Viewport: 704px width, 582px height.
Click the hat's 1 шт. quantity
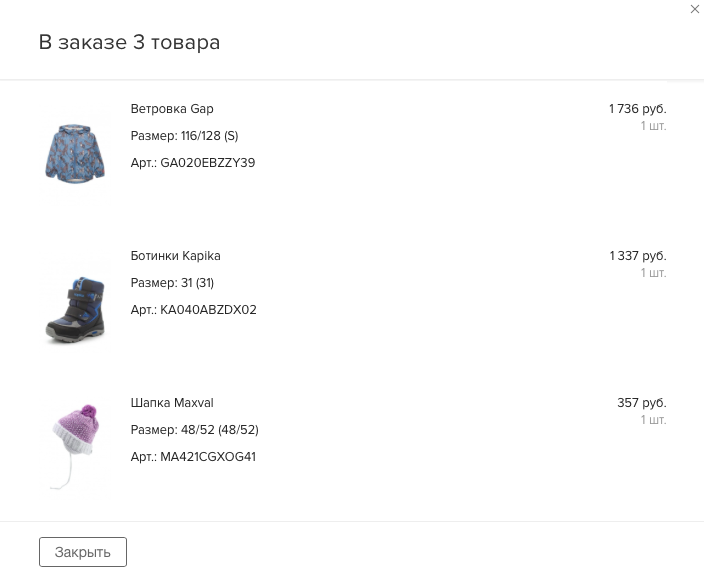[653, 420]
